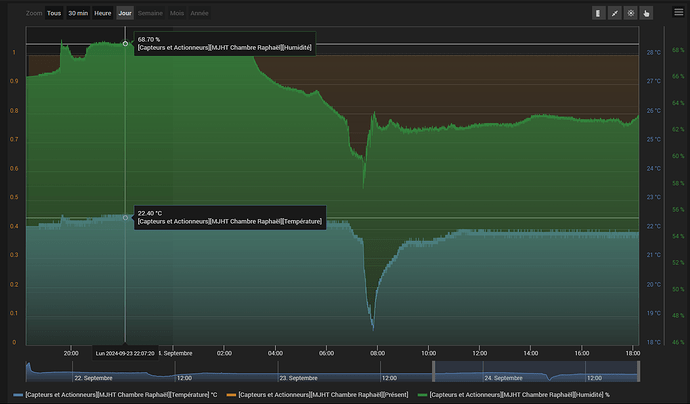Viewport: 690px width, 404px height.
Task: Toggle the Température series in legend
Action: click(124, 395)
